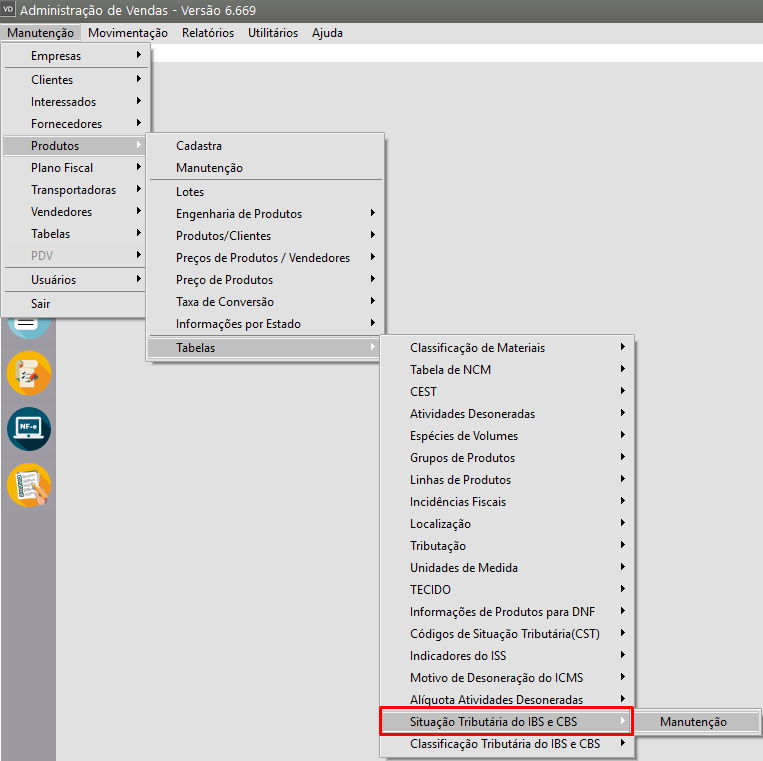Click the scroll with pencil sidebar icon
Viewport: 763px width, 761px height.
(x=28, y=374)
